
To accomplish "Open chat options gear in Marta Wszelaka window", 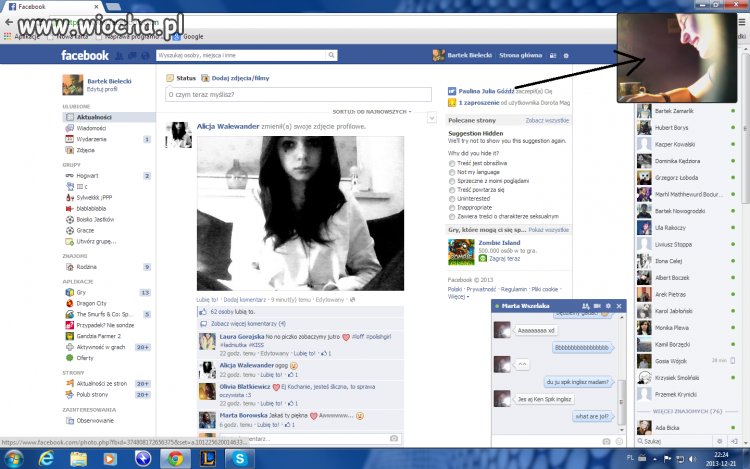I will [608, 306].
